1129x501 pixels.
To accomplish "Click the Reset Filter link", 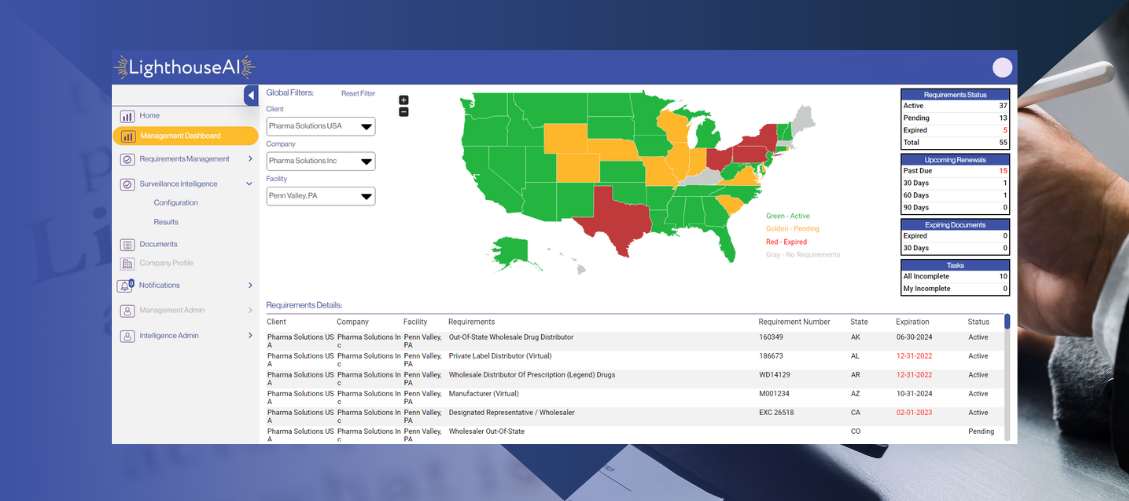I will click(358, 94).
